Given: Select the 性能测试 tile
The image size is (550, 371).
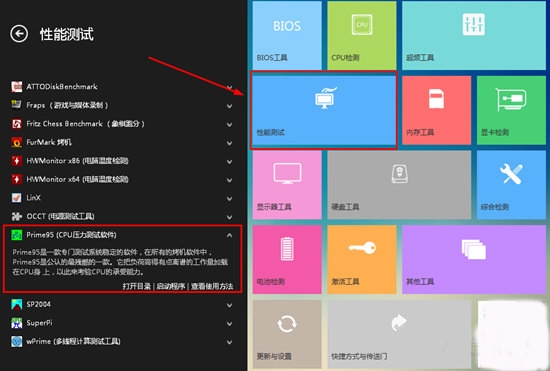Looking at the screenshot, I should [324, 110].
